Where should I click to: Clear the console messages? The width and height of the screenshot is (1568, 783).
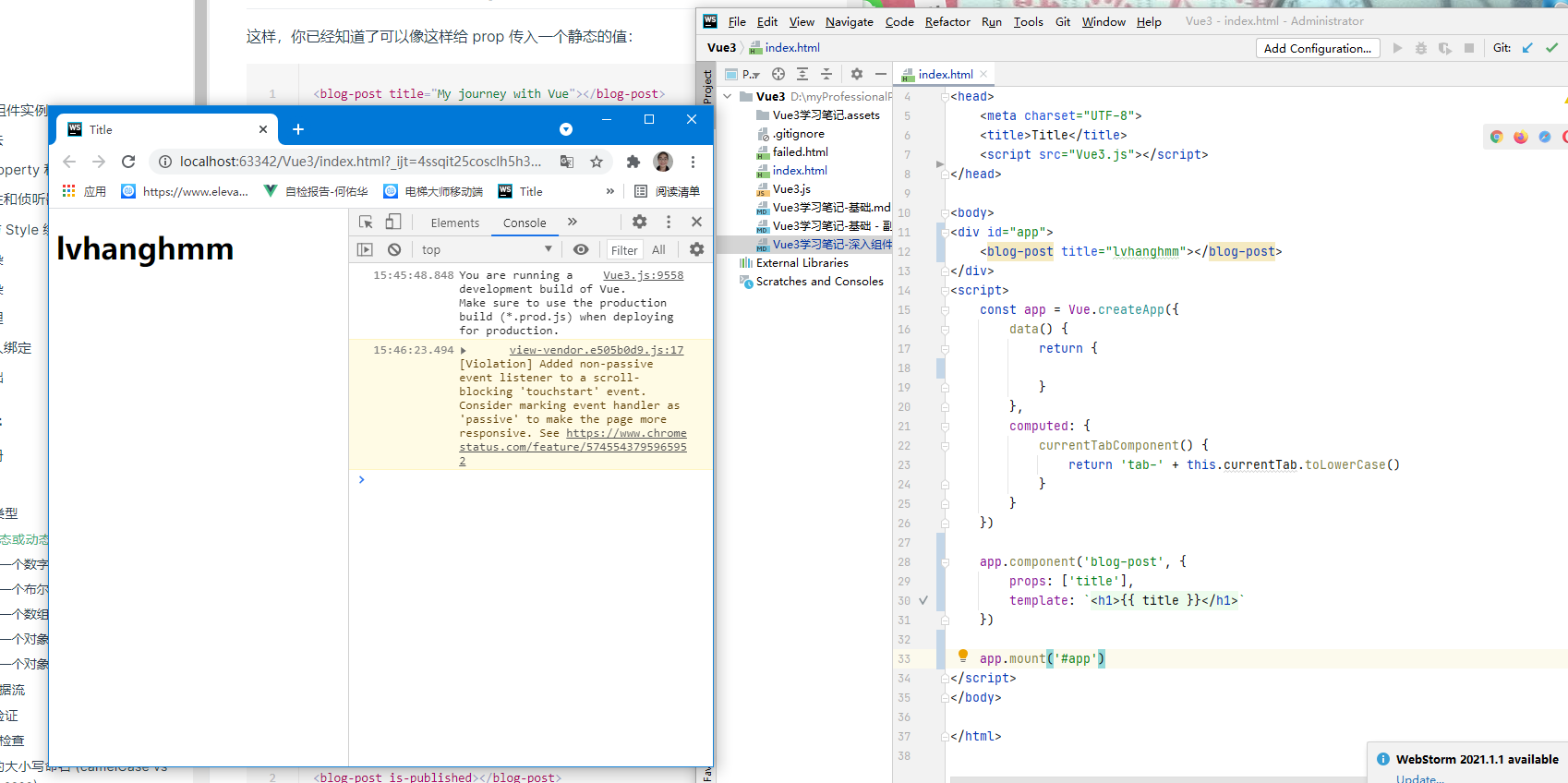pyautogui.click(x=394, y=249)
